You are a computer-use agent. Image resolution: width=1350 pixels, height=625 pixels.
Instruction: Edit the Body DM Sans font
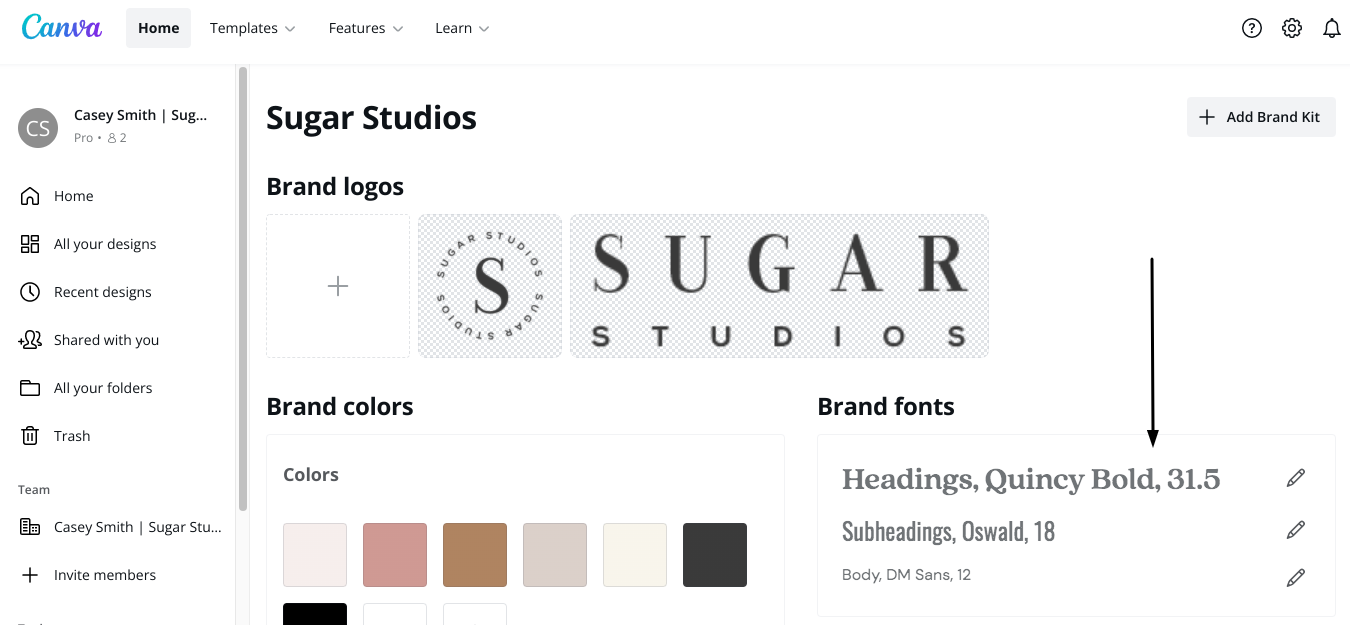point(1296,577)
